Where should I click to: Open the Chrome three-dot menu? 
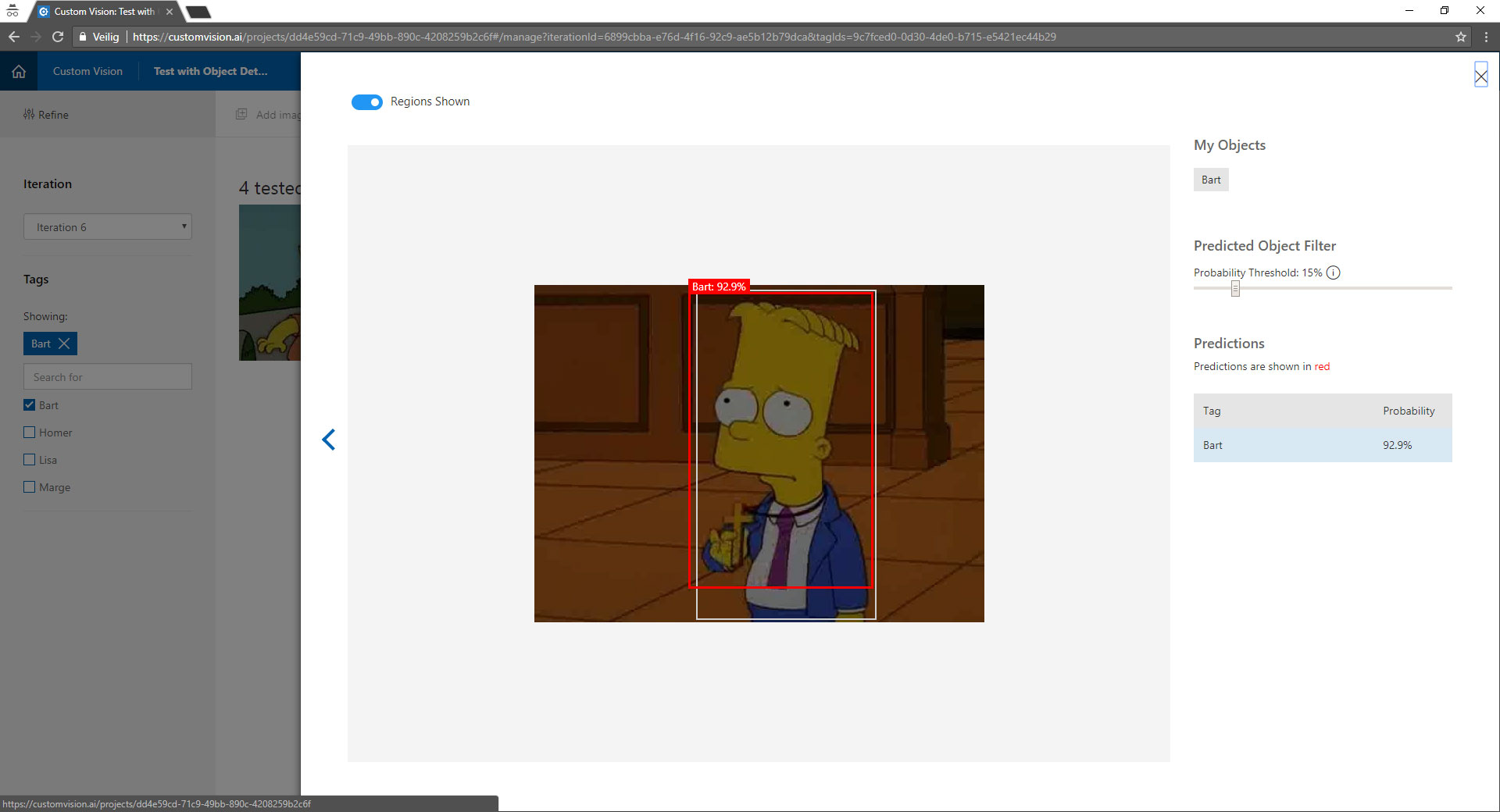point(1486,37)
